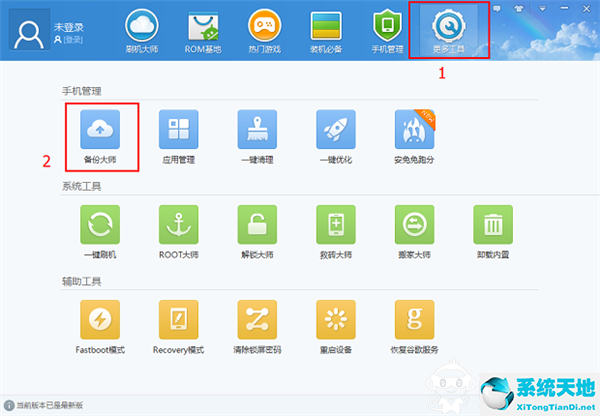Screen dimensions: 600x416
Task: Click the 登录 login link
Action: [72, 40]
